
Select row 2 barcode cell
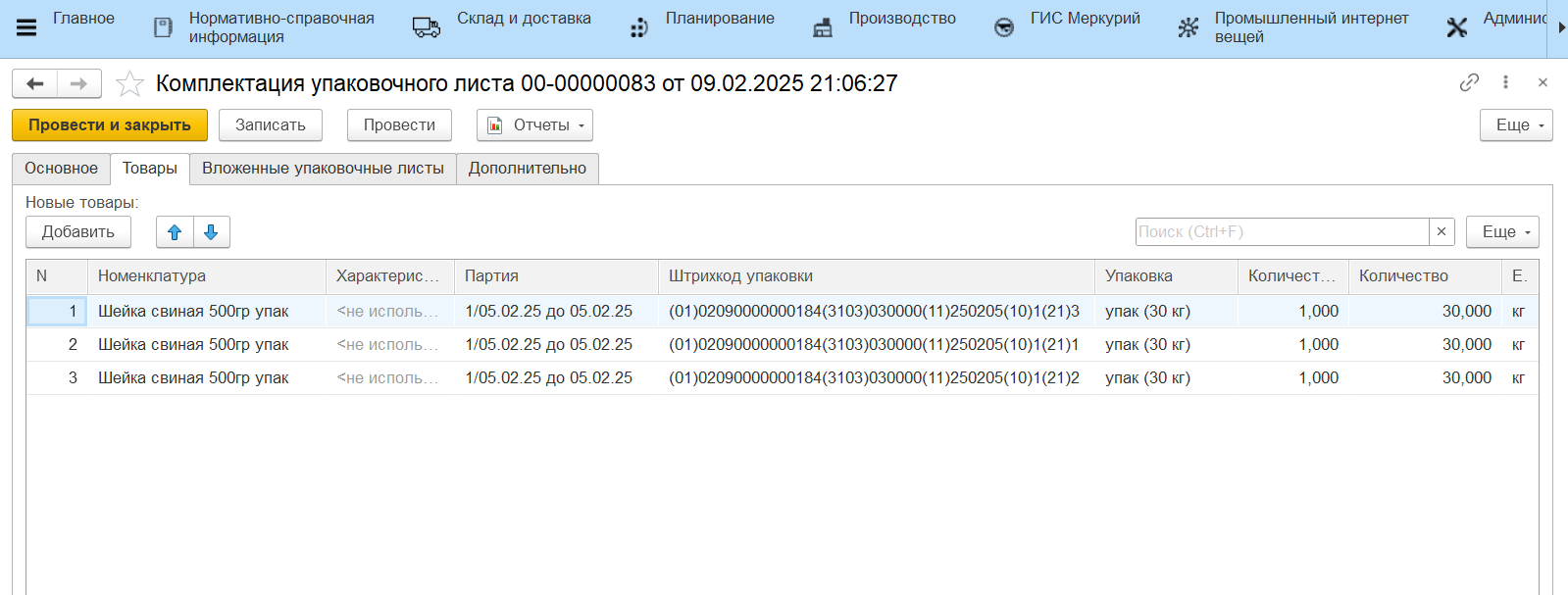coord(874,345)
